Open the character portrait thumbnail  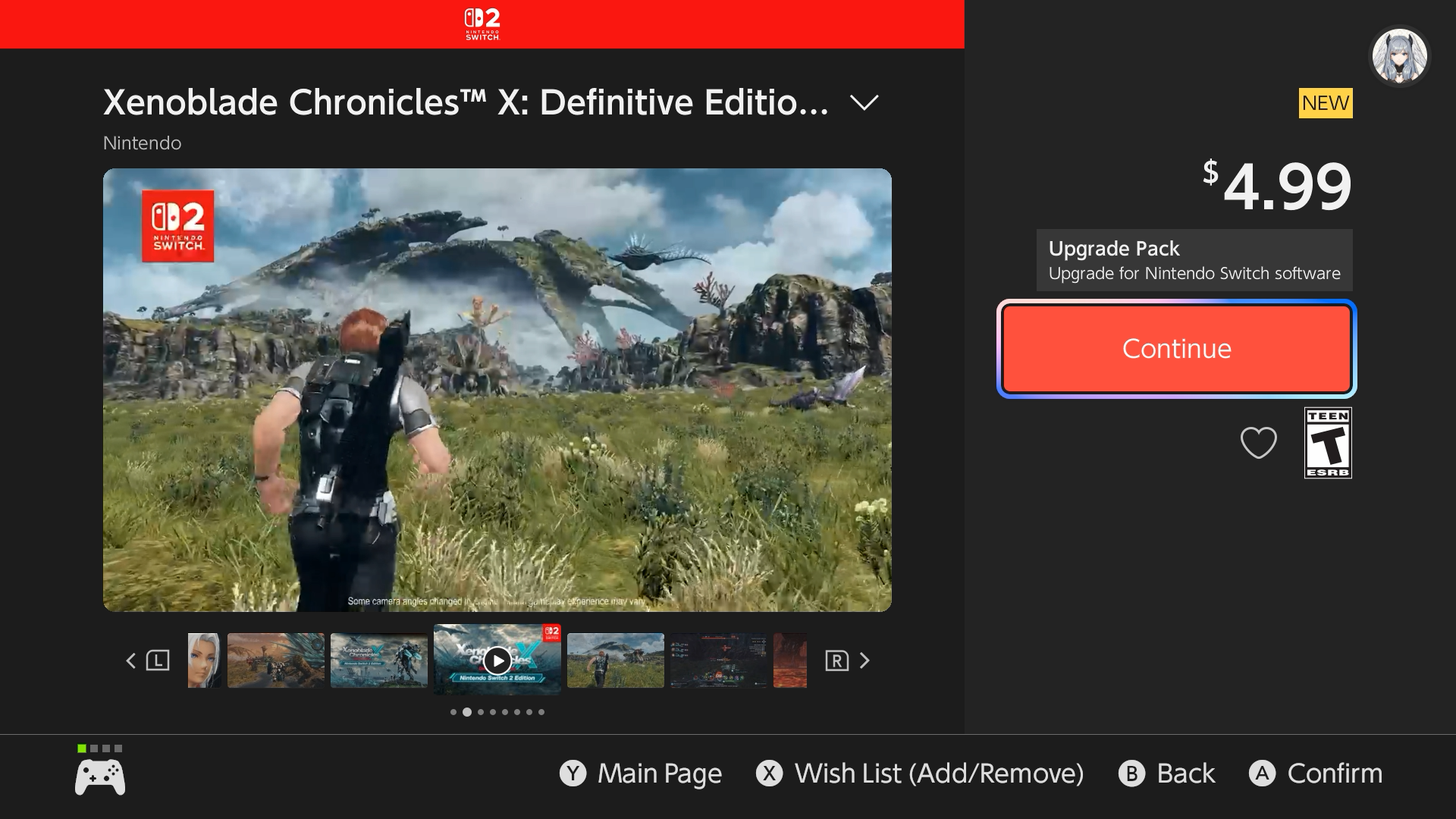click(204, 661)
